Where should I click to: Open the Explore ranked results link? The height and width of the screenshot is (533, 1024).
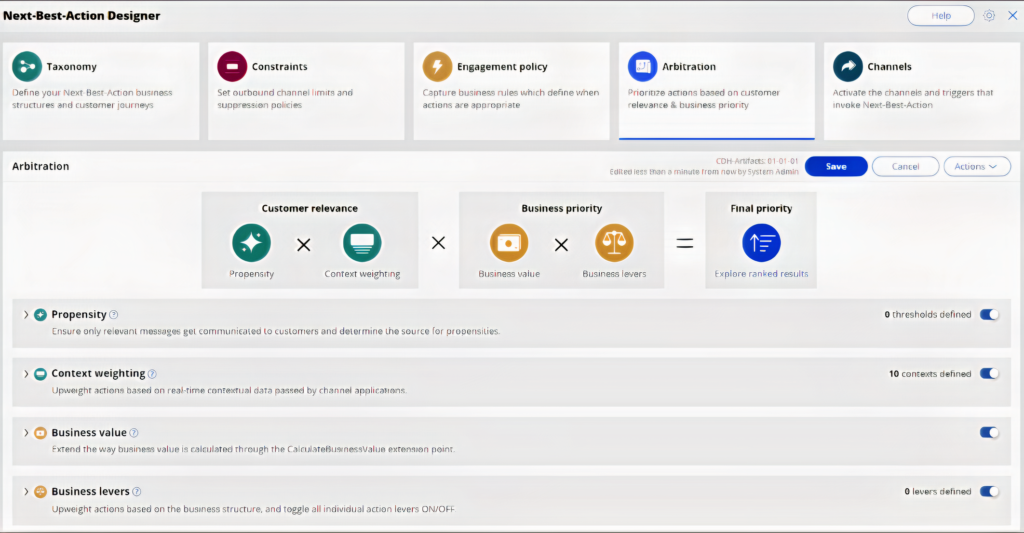(761, 274)
